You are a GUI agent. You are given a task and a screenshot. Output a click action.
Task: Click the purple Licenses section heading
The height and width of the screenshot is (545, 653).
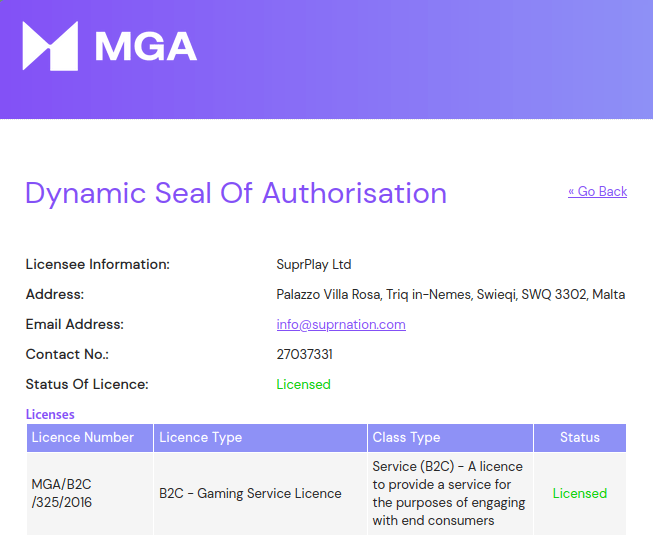50,414
